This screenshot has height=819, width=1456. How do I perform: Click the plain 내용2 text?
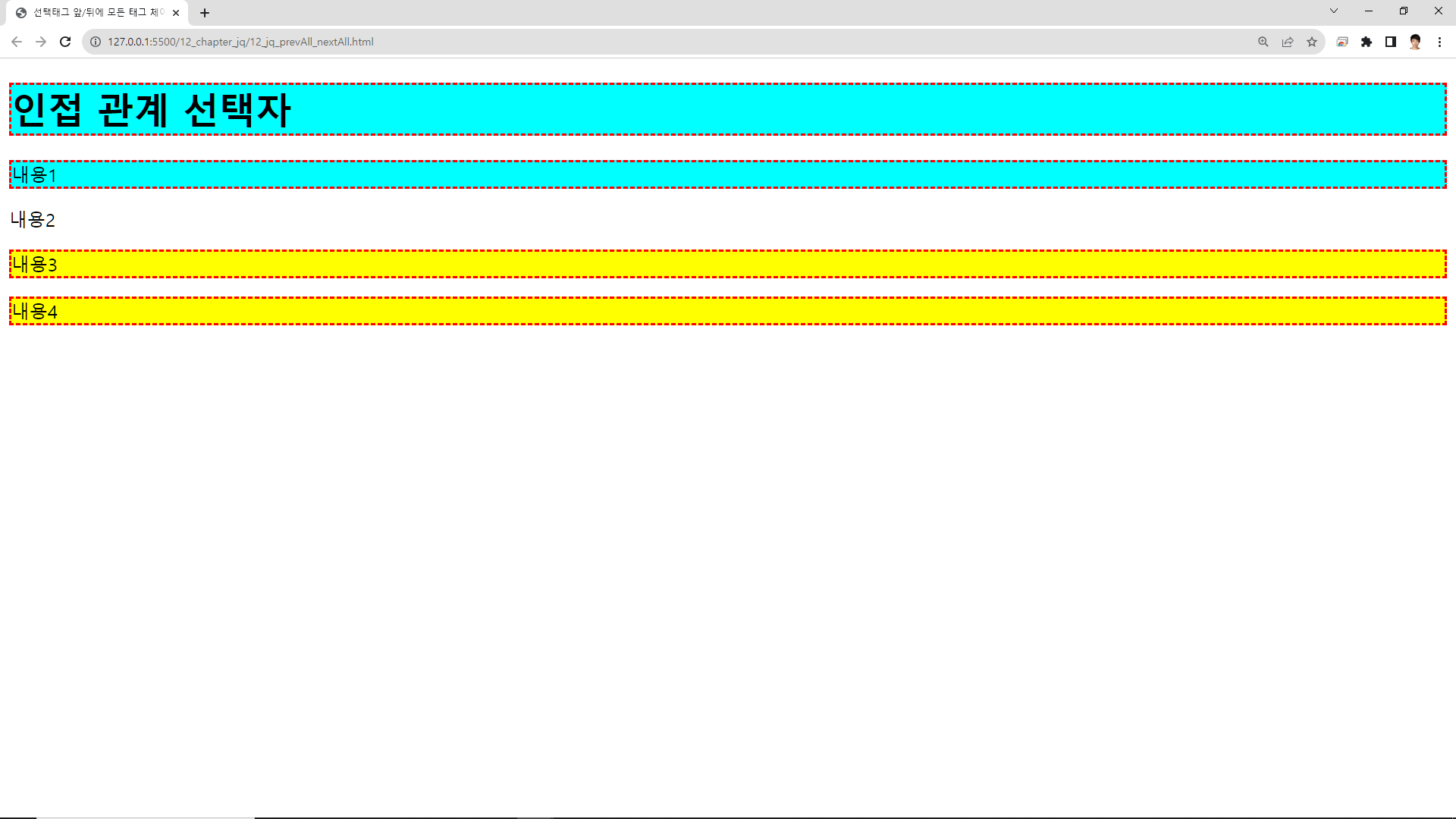(x=33, y=220)
